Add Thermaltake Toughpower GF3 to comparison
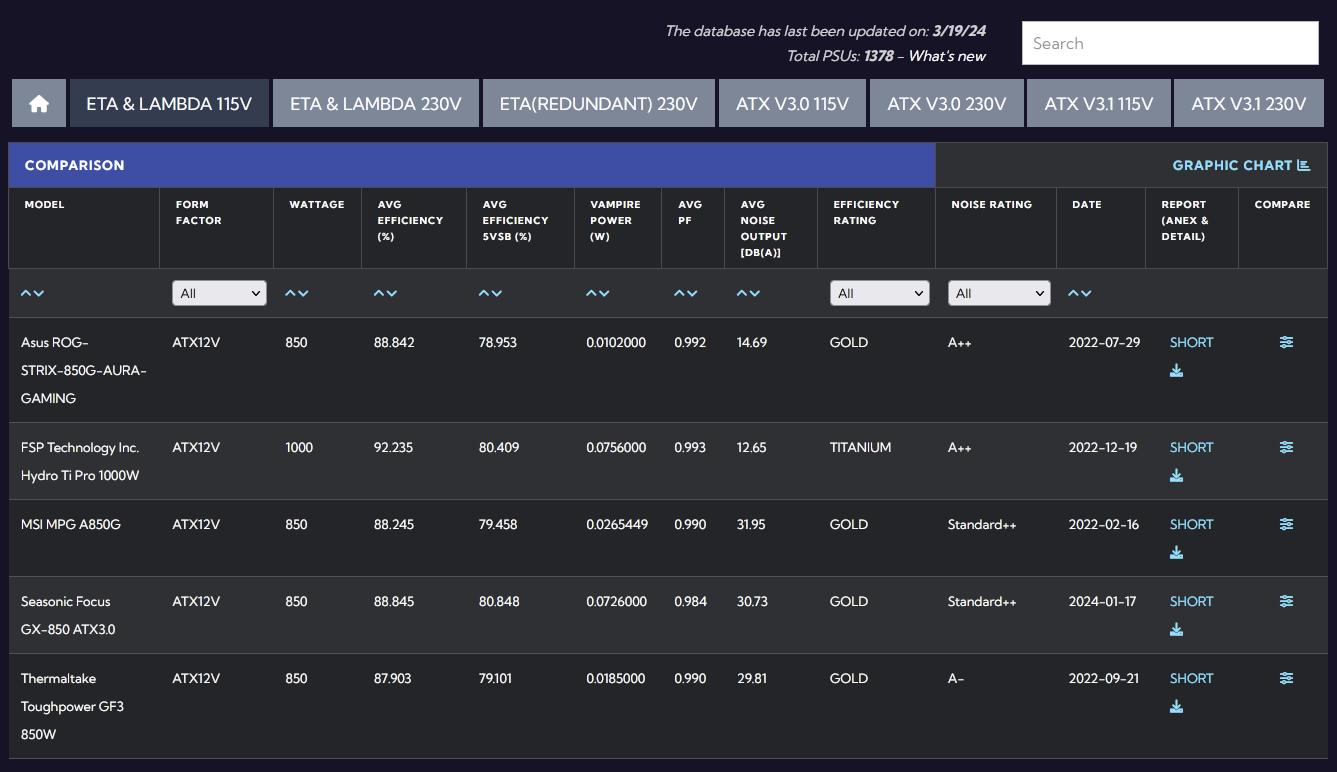This screenshot has height=772, width=1337. click(1286, 678)
